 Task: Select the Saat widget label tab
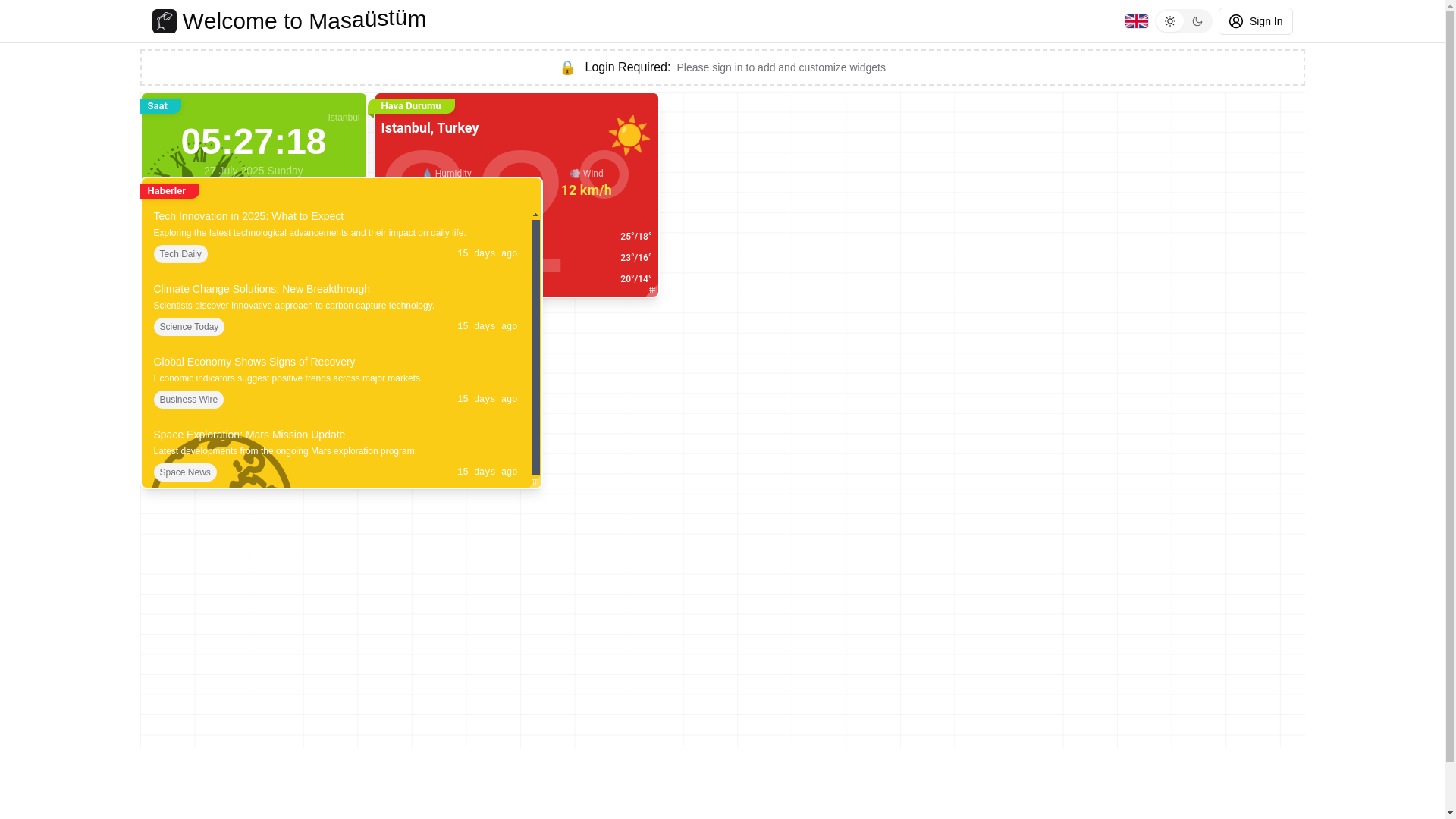tap(160, 106)
